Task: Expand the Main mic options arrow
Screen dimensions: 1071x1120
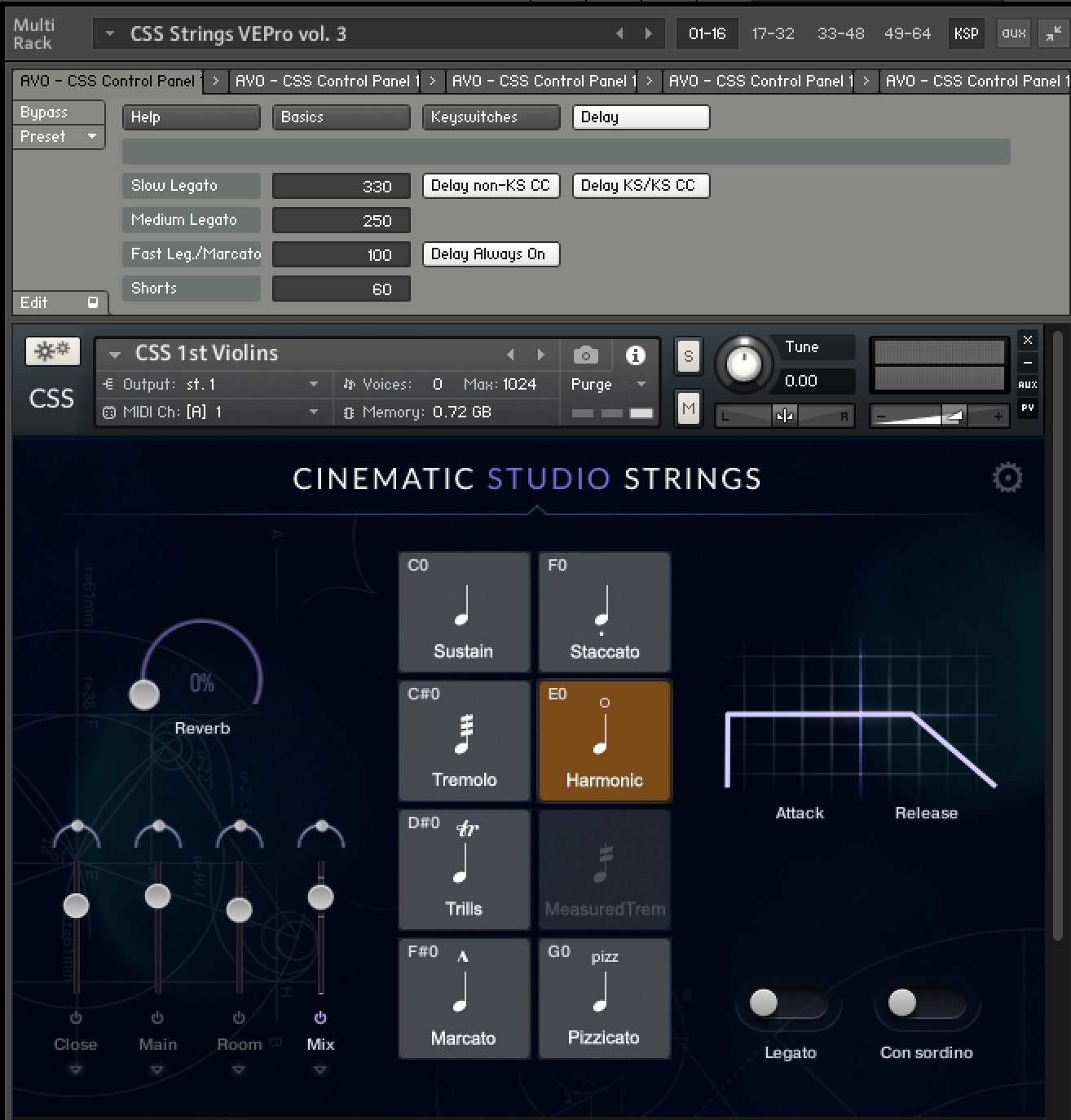Action: pos(157,1070)
